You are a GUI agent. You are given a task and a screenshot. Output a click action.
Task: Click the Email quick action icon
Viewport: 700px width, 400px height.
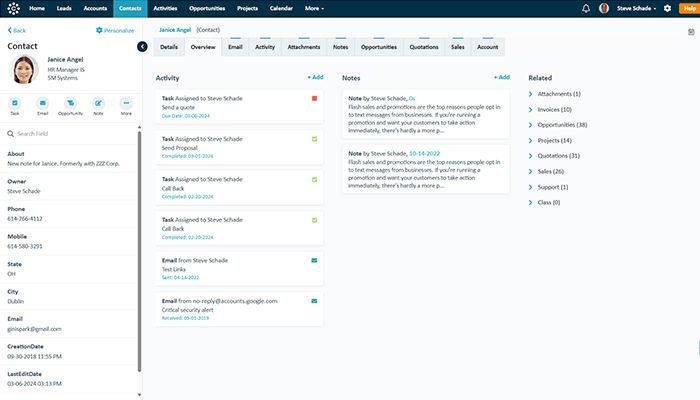click(x=42, y=104)
